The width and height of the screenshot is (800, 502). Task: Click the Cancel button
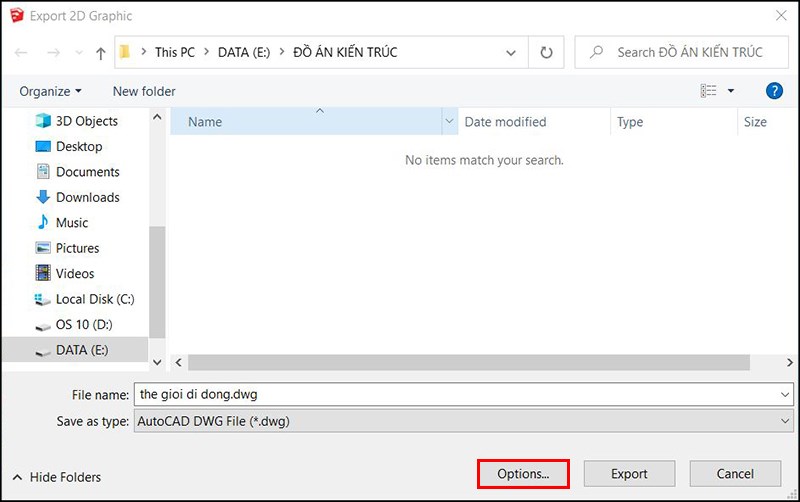735,474
